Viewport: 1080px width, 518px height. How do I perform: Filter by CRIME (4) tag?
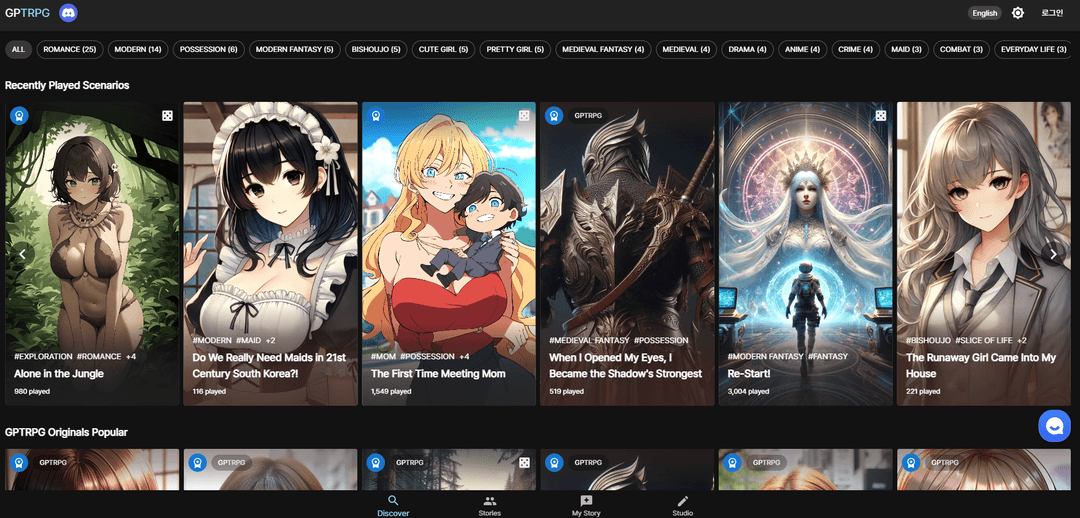(x=855, y=50)
